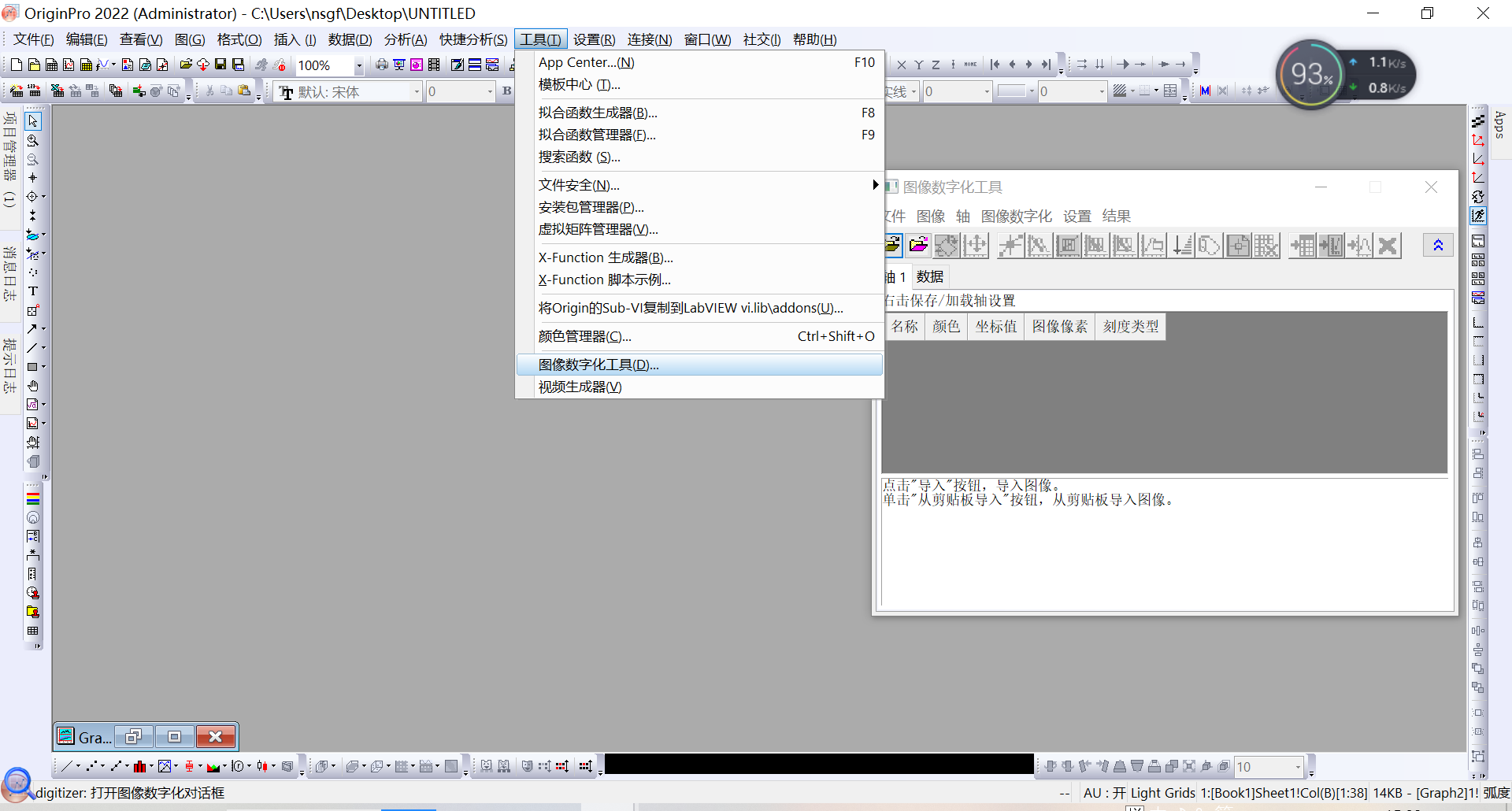Open the bottom toolbar value 10 dropdown
1512x811 pixels.
[x=1297, y=767]
